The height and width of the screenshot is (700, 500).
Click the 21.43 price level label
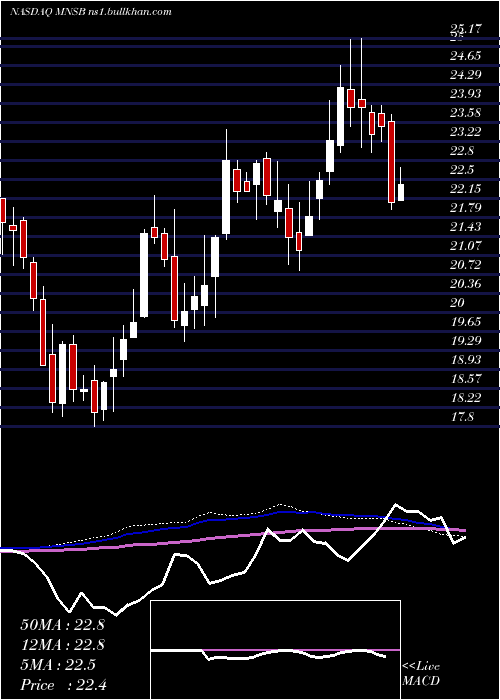point(466,227)
